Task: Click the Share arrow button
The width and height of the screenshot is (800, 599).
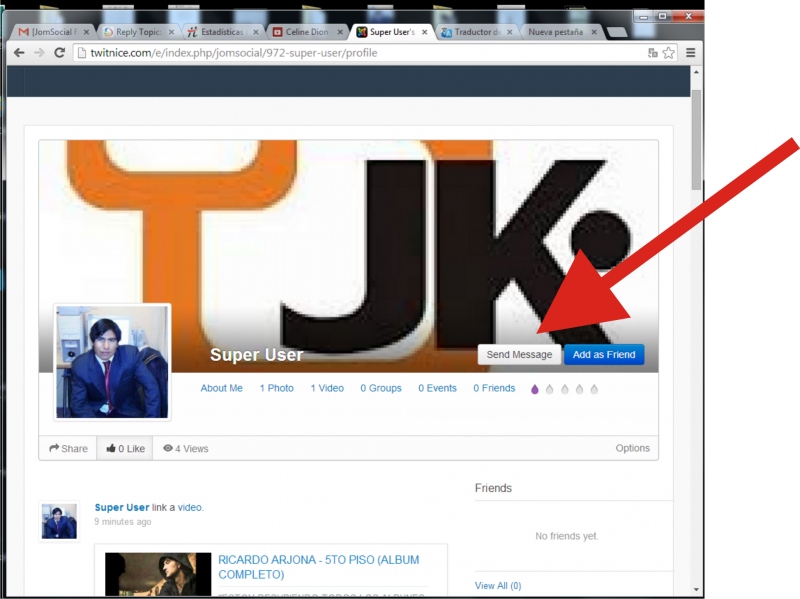Action: (x=68, y=449)
